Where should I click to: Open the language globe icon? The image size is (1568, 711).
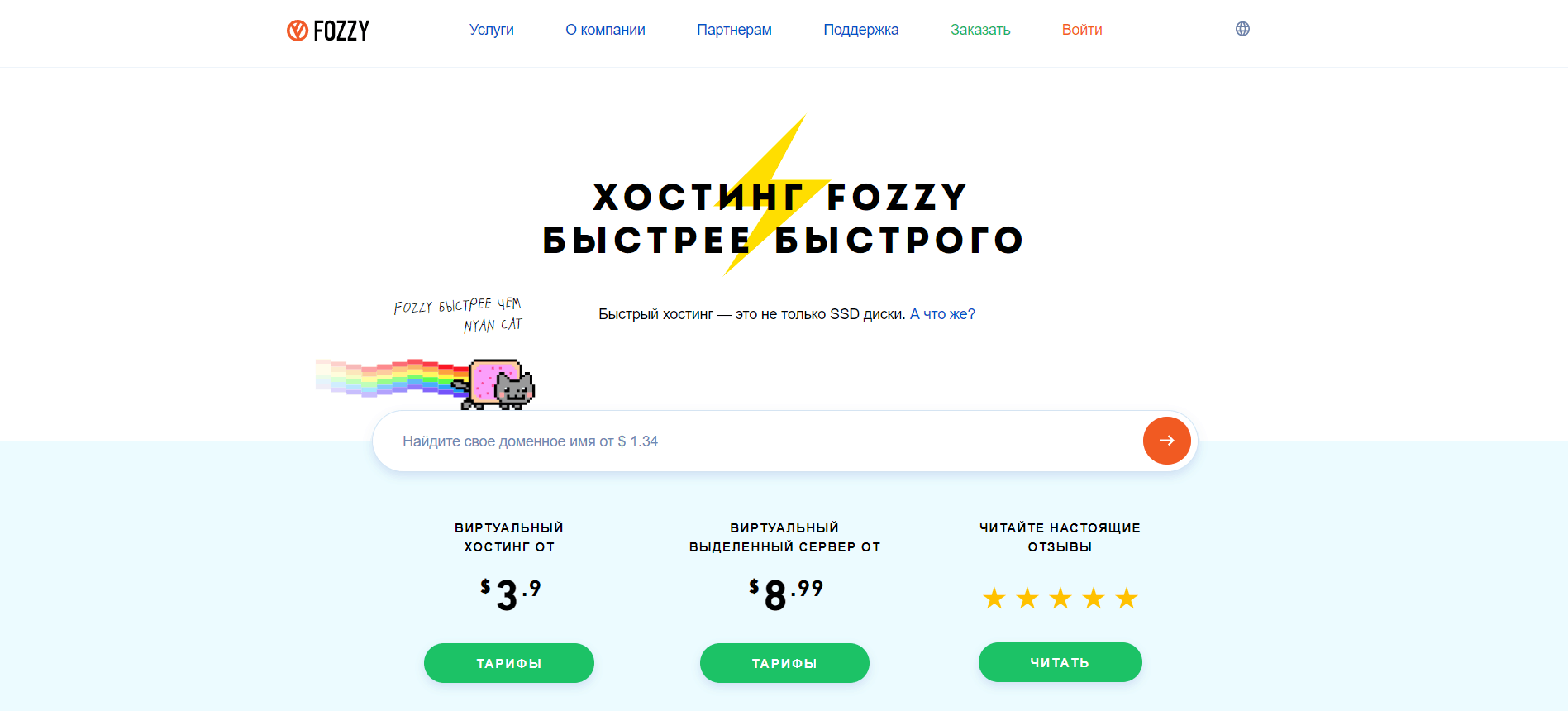pyautogui.click(x=1242, y=29)
